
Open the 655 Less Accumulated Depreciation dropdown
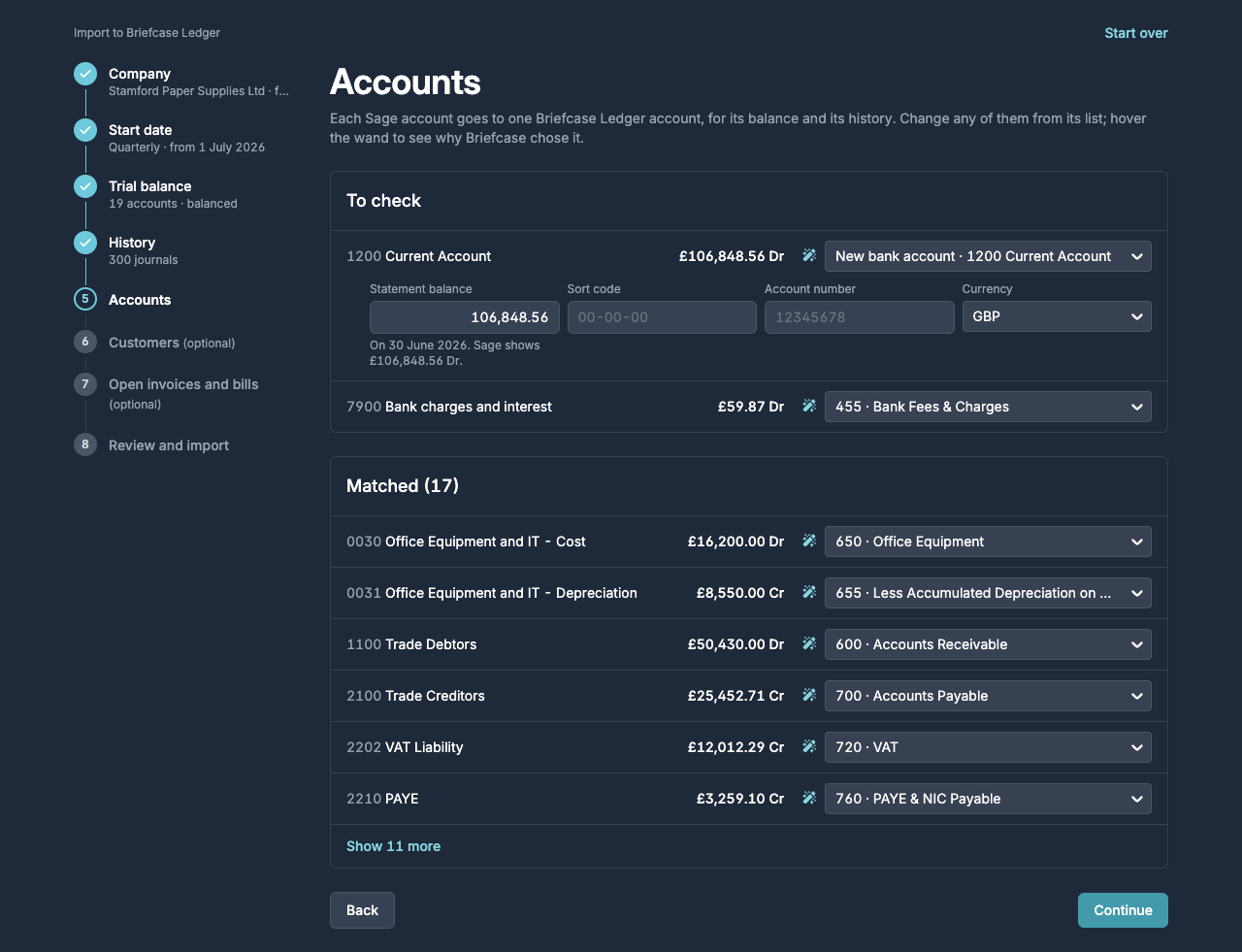[988, 593]
